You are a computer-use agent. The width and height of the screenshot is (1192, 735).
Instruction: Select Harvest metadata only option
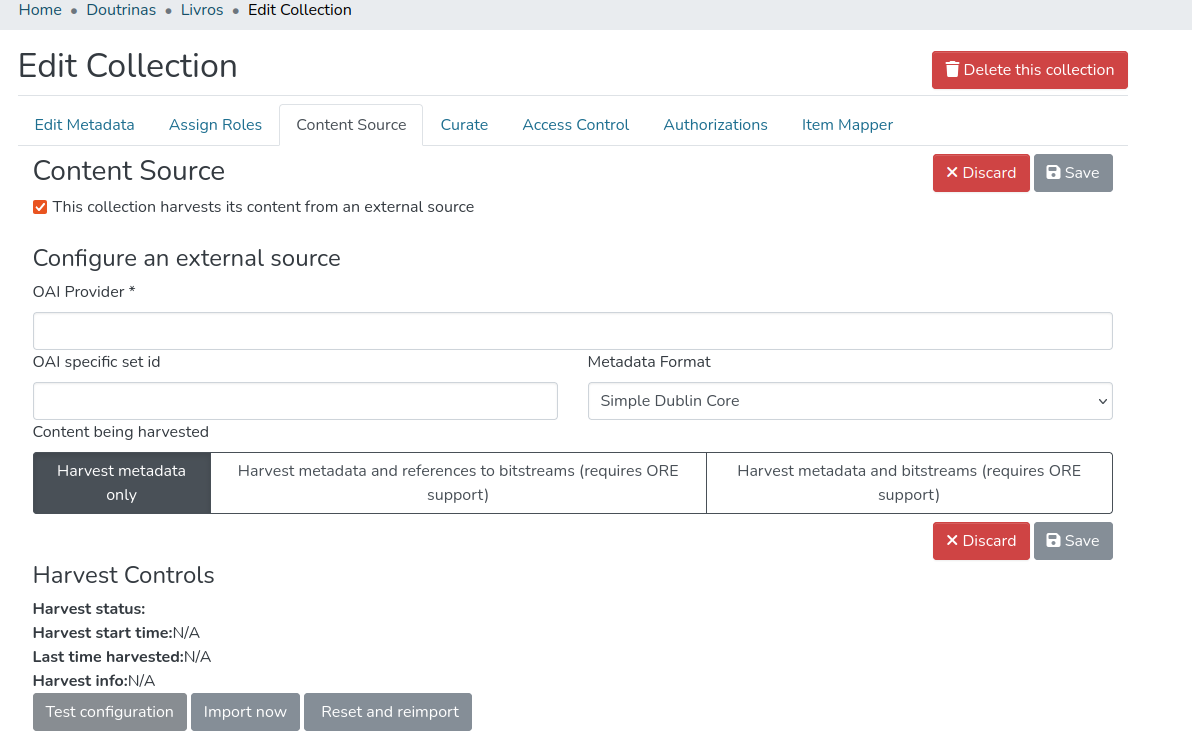[x=121, y=483]
